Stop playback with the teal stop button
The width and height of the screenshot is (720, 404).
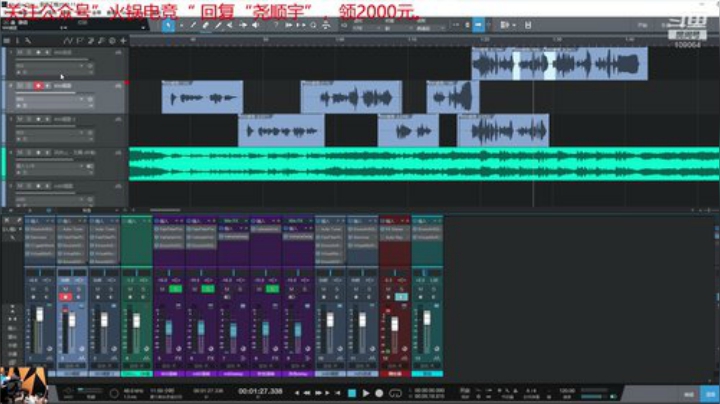coord(352,393)
